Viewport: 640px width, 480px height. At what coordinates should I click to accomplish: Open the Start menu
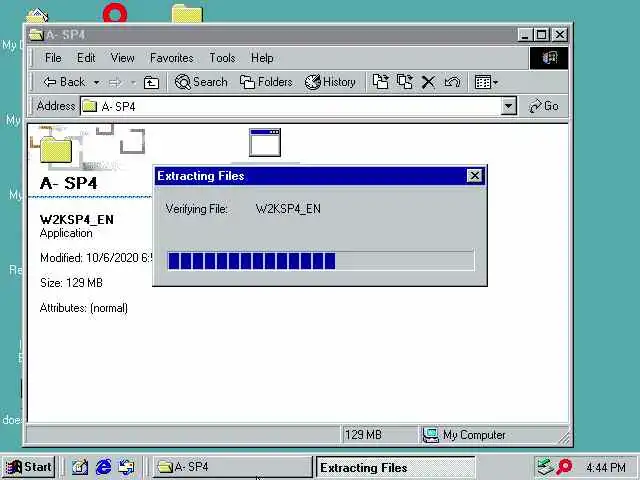click(29, 467)
